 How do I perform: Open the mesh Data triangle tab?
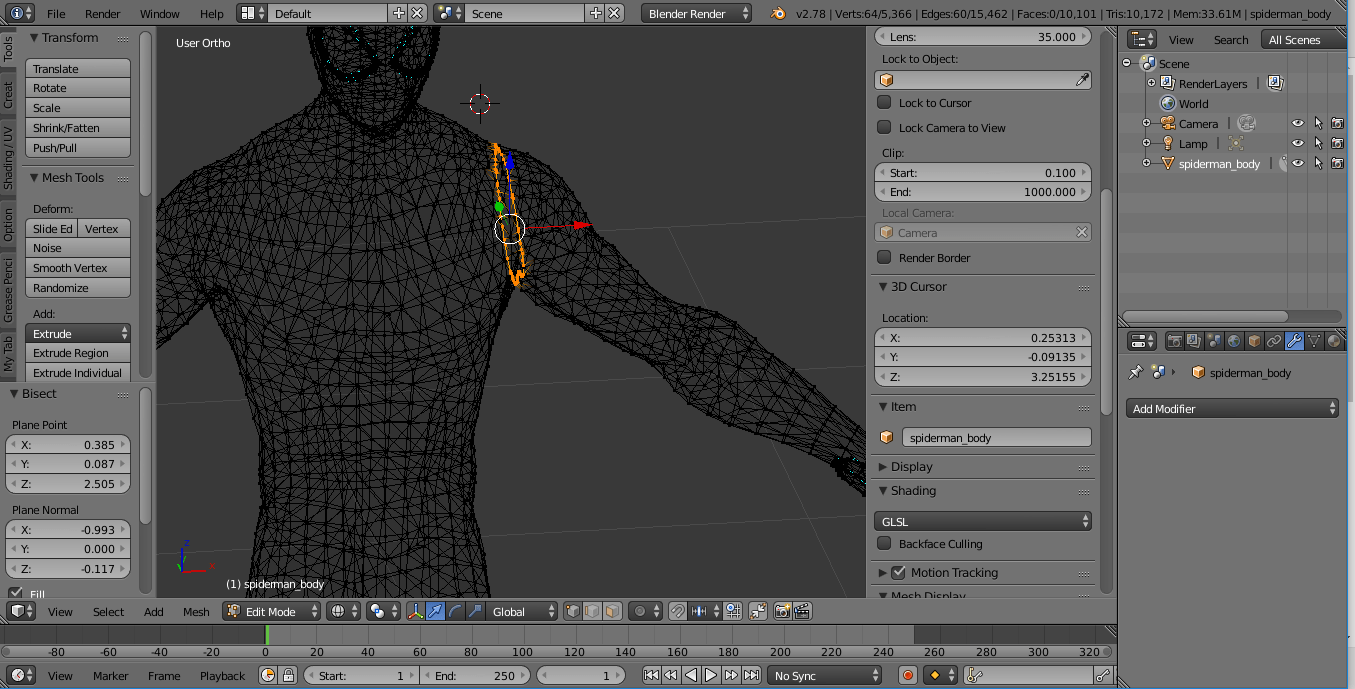coord(1314,341)
